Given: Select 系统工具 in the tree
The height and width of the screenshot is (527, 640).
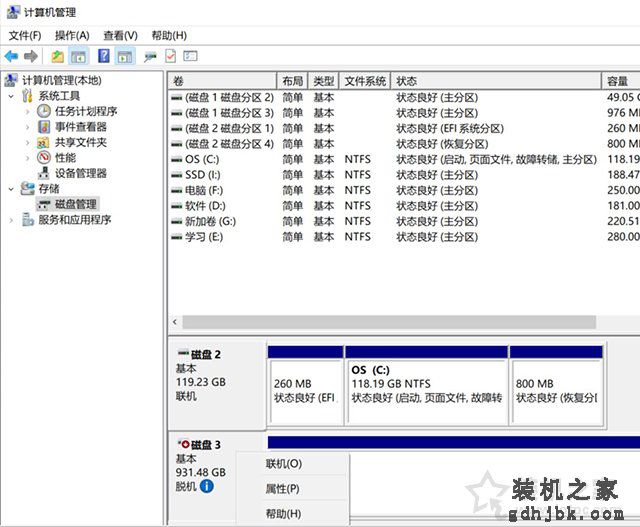Looking at the screenshot, I should [x=59, y=96].
